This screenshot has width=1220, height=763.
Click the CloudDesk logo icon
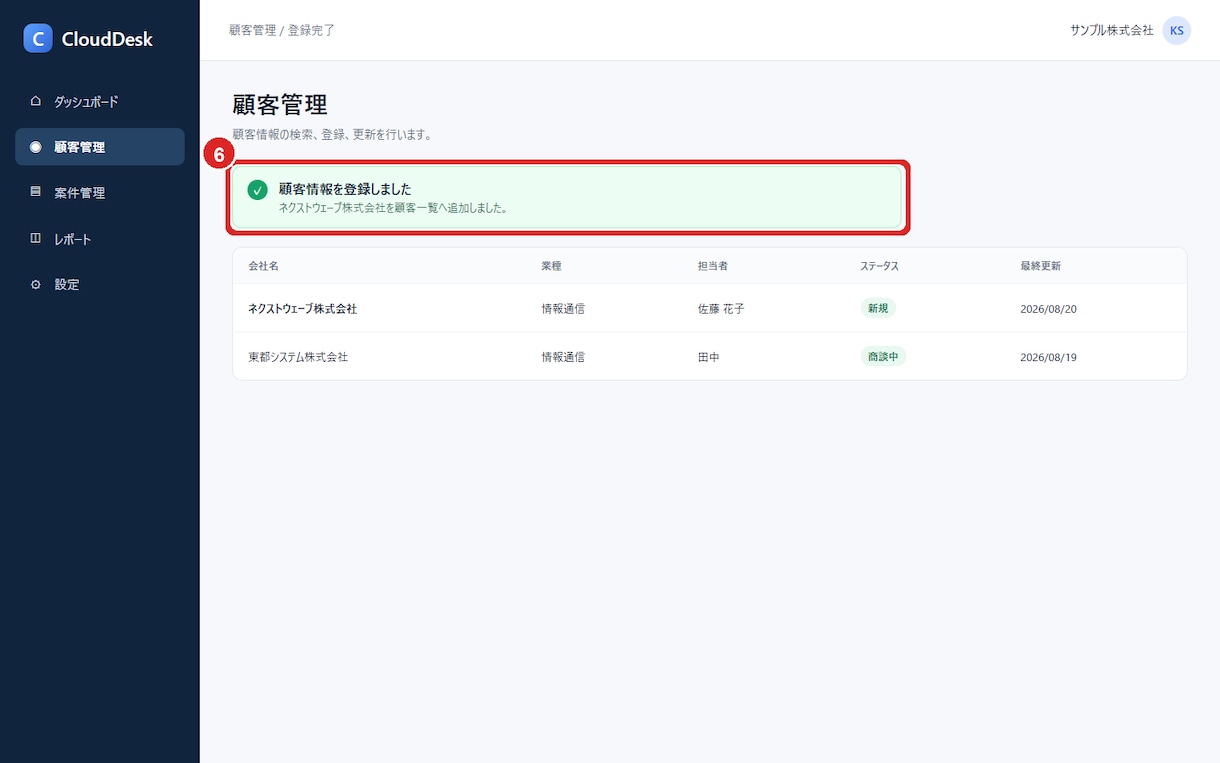coord(37,39)
